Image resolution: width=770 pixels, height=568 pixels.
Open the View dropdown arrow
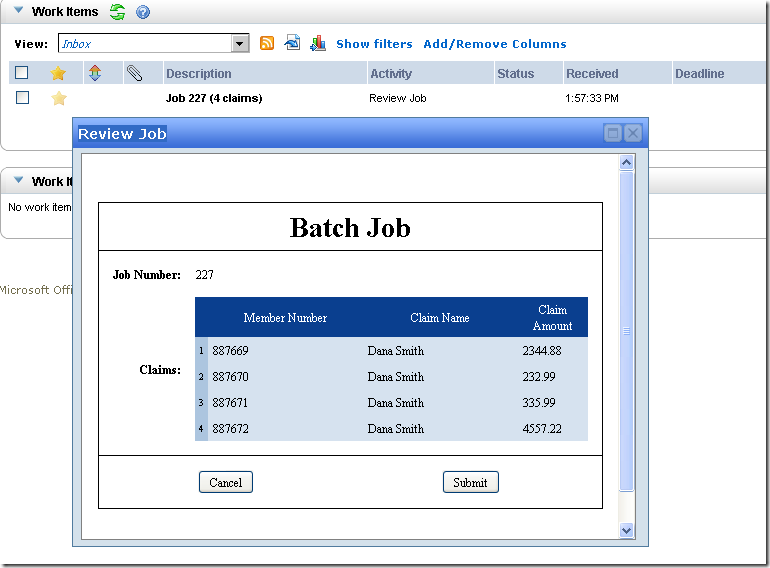240,44
